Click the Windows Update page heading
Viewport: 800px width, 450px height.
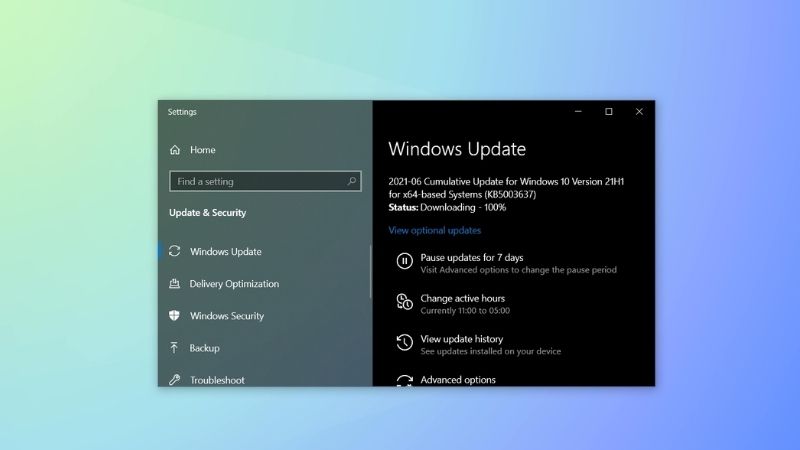pyautogui.click(x=457, y=149)
